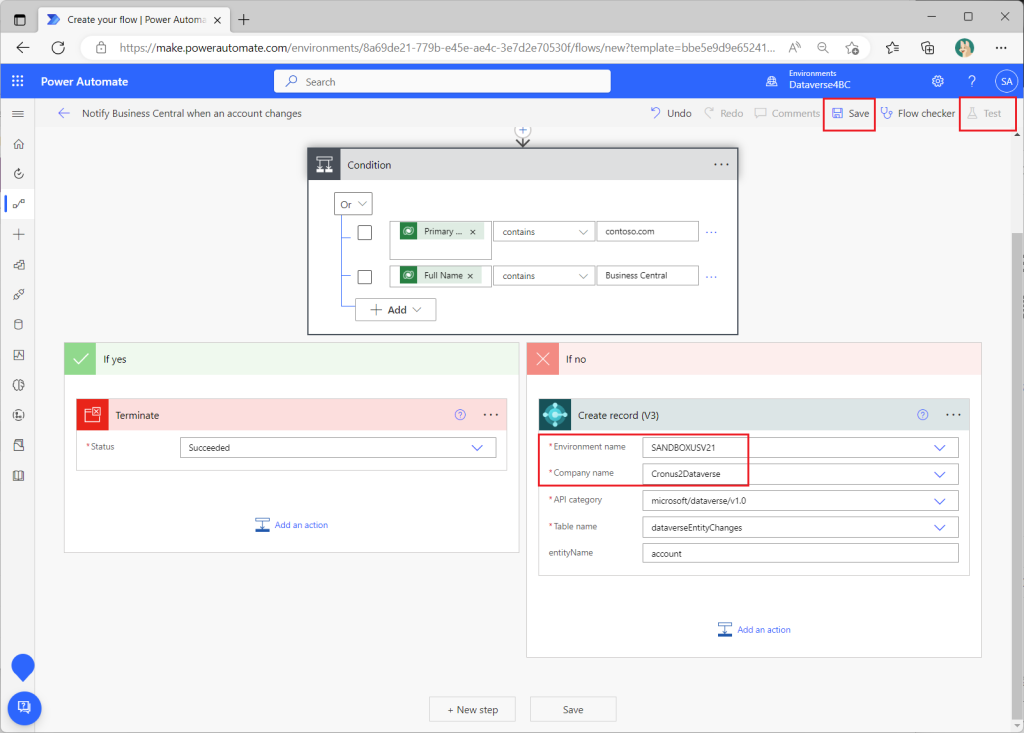Open help for the Terminate action
Viewport: 1024px width, 733px height.
coord(460,415)
